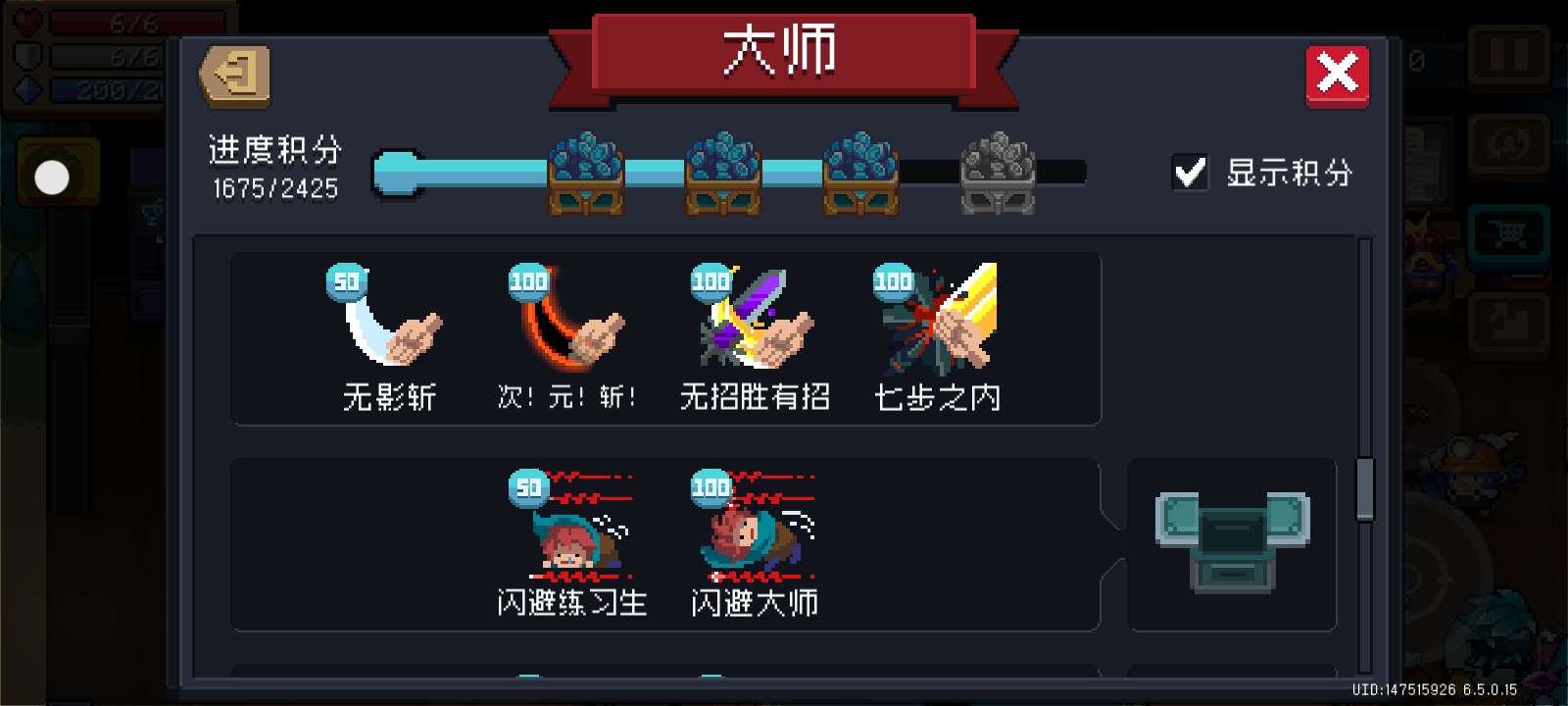Close the 大师 panel with red X
Image resolution: width=1568 pixels, height=706 pixels.
click(x=1338, y=76)
